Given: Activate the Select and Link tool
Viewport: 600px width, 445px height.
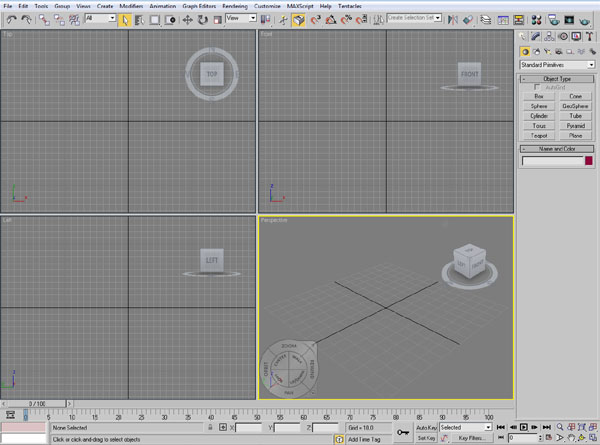Looking at the screenshot, I should pyautogui.click(x=44, y=20).
